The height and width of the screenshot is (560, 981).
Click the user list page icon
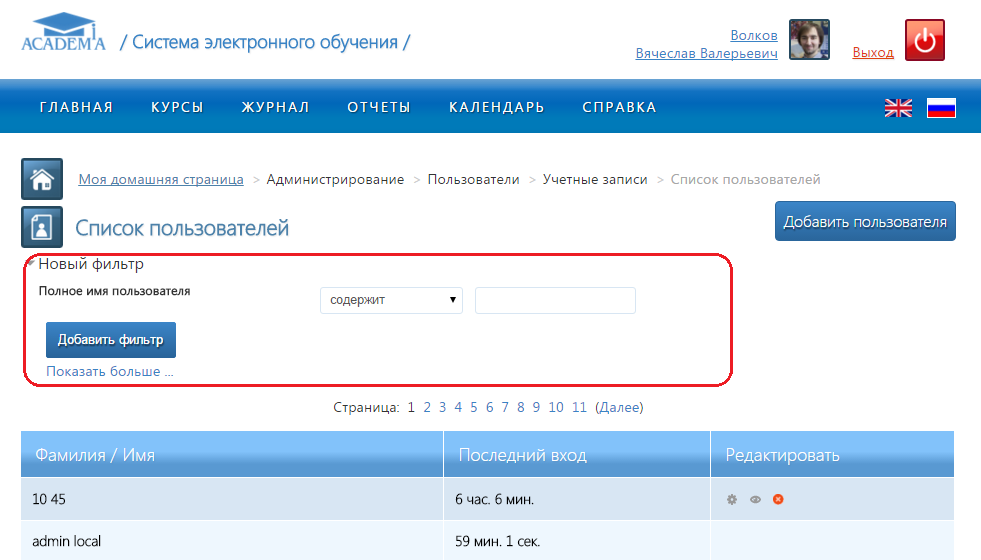point(42,227)
